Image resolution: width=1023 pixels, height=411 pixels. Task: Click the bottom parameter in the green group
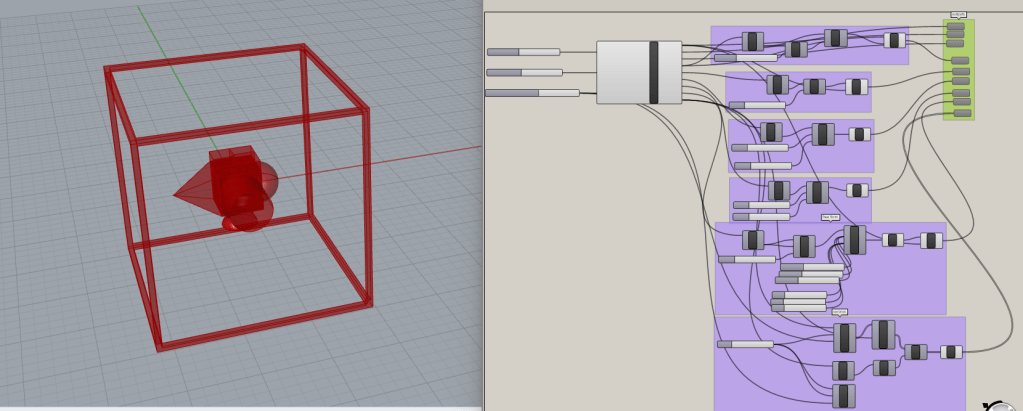click(x=961, y=113)
